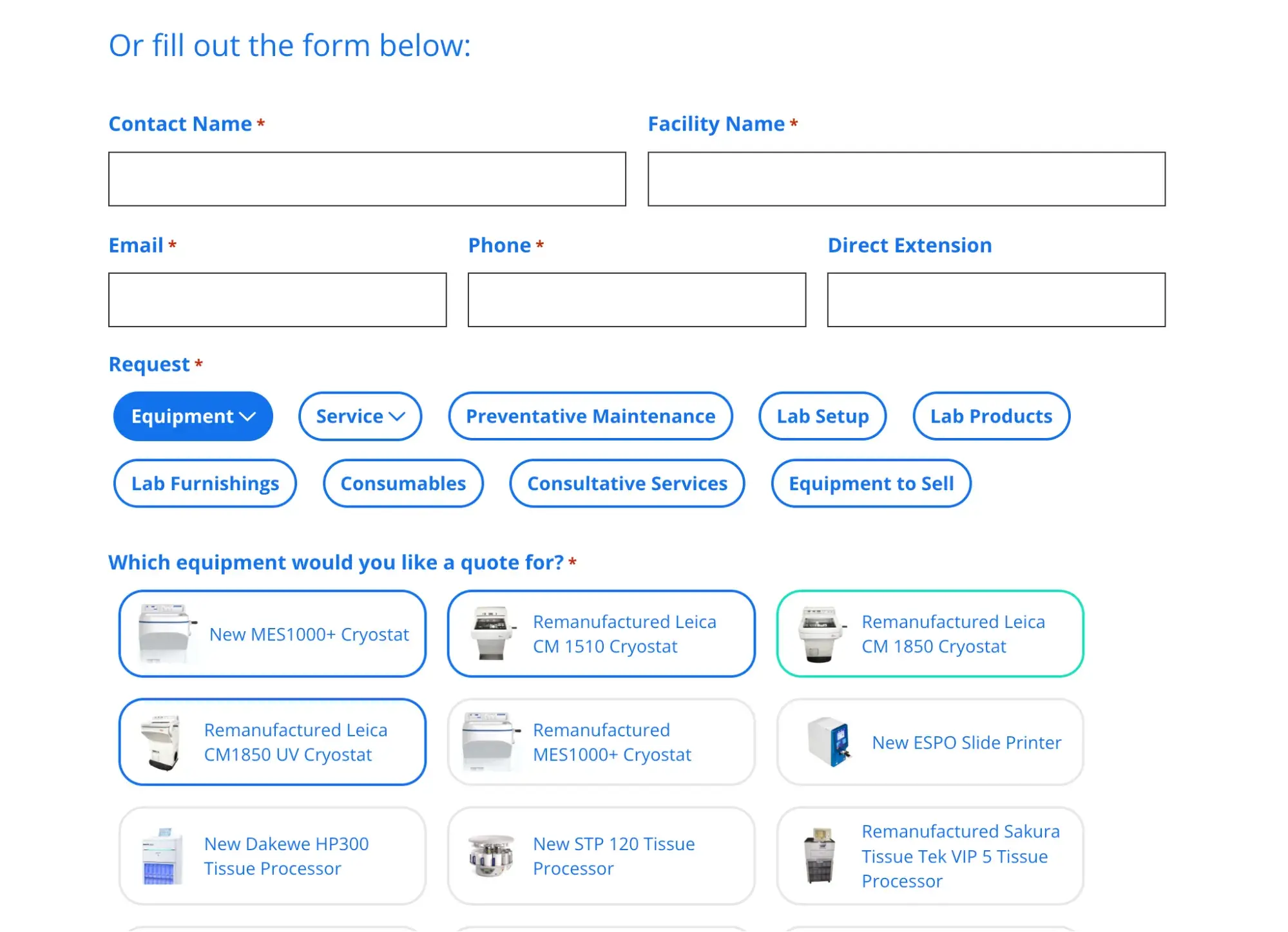Click the Dakewe HP300 Tissue Processor image
This screenshot has width=1288, height=932.
point(161,856)
